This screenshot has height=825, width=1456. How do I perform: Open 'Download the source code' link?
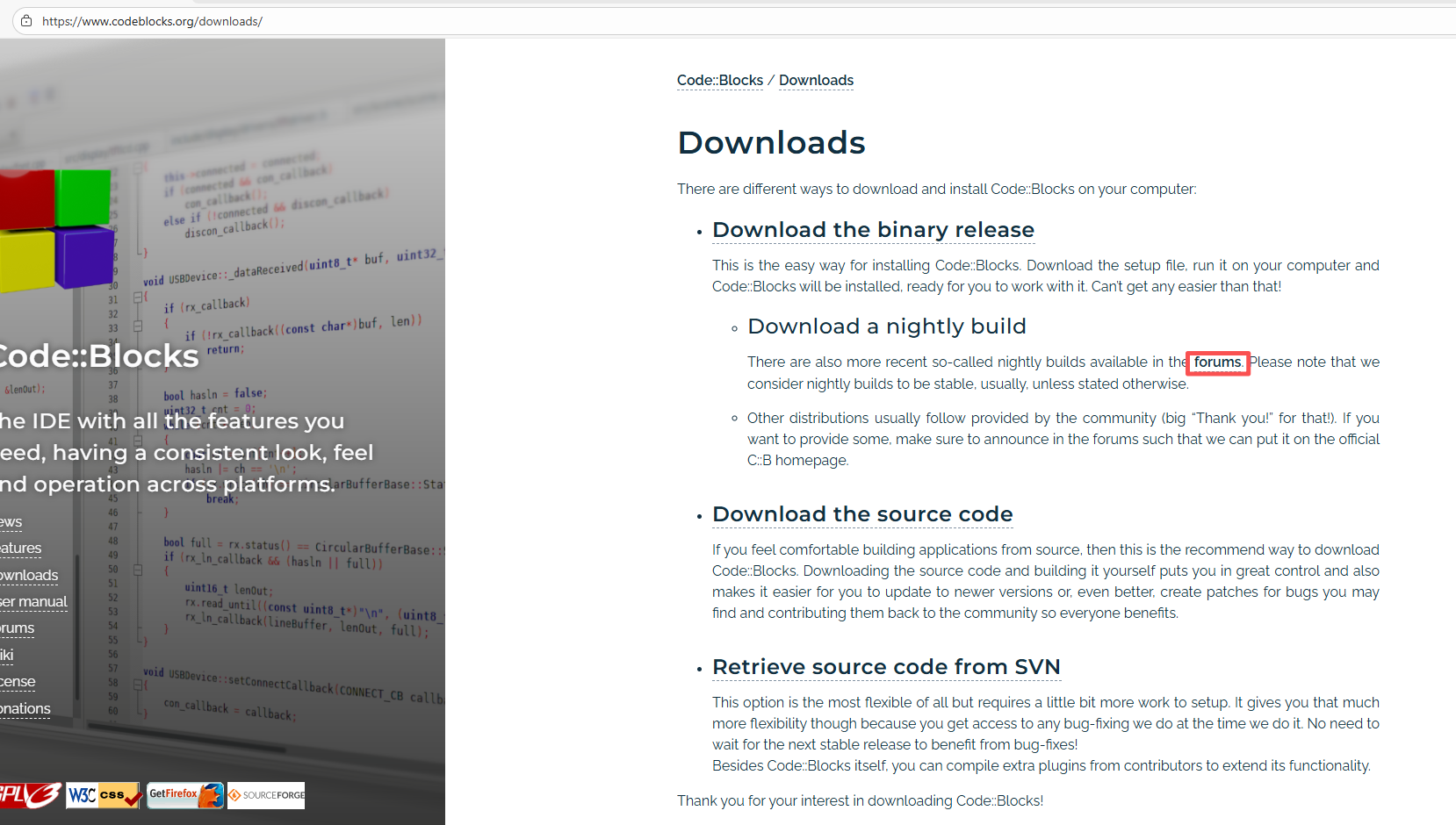[x=862, y=514]
